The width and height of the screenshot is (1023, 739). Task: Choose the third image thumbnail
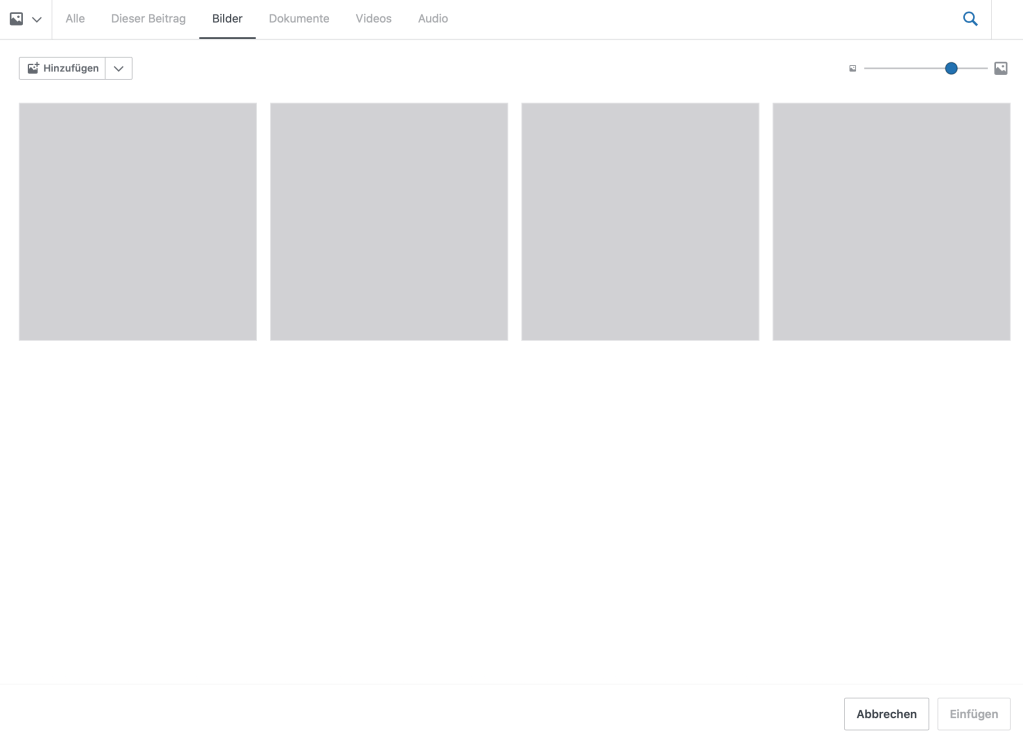point(640,222)
